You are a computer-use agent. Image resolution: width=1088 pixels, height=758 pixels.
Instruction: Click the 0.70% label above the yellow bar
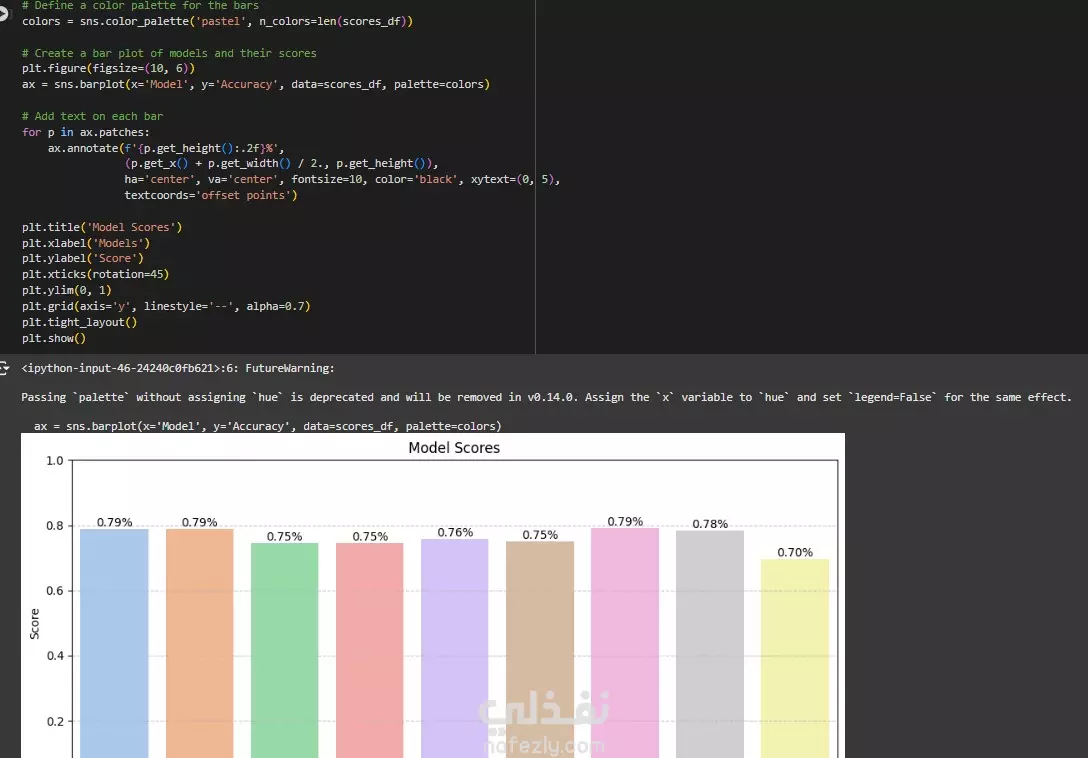[795, 553]
